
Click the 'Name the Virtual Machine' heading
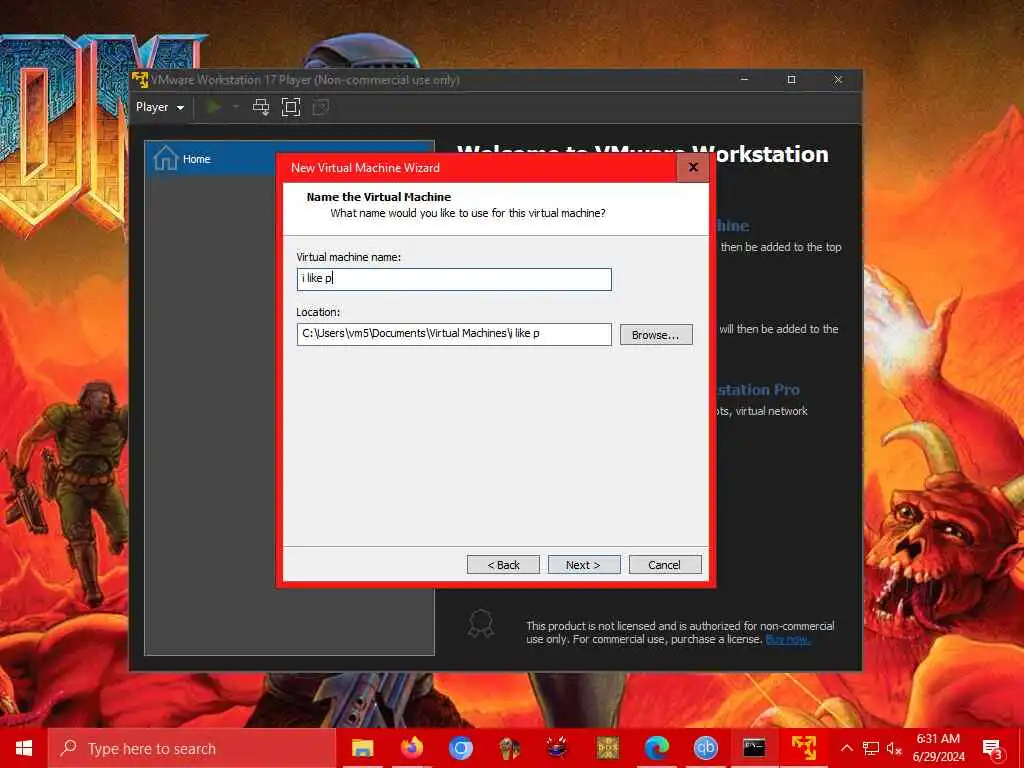click(x=379, y=197)
